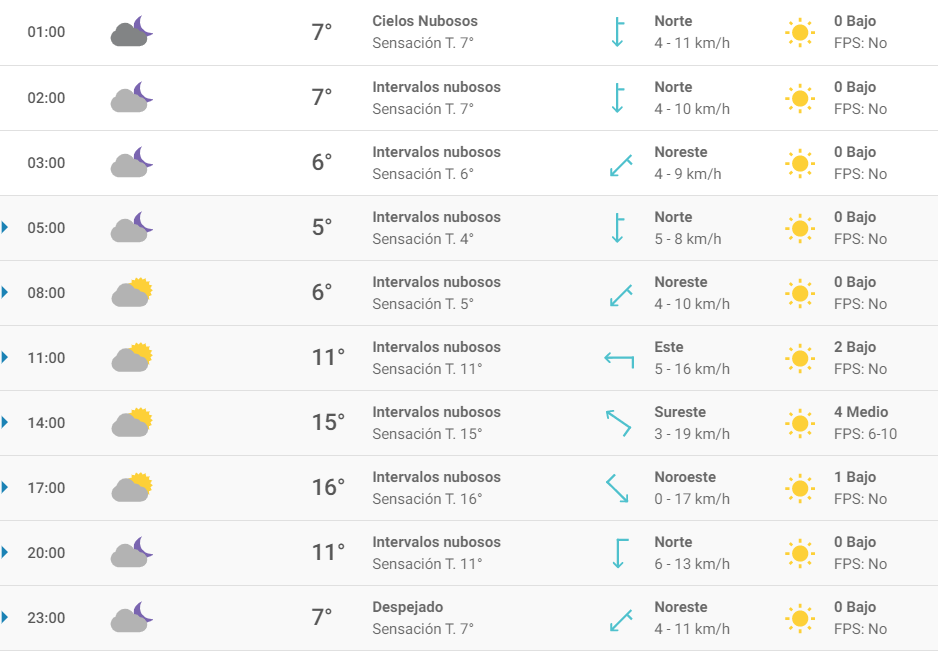Click the dark cloud moon icon at 01:00
Screen dimensions: 938x656
(x=132, y=31)
